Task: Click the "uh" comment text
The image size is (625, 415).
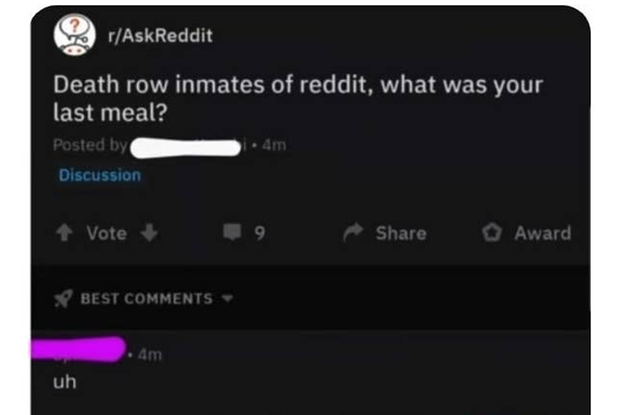Action: pyautogui.click(x=65, y=382)
